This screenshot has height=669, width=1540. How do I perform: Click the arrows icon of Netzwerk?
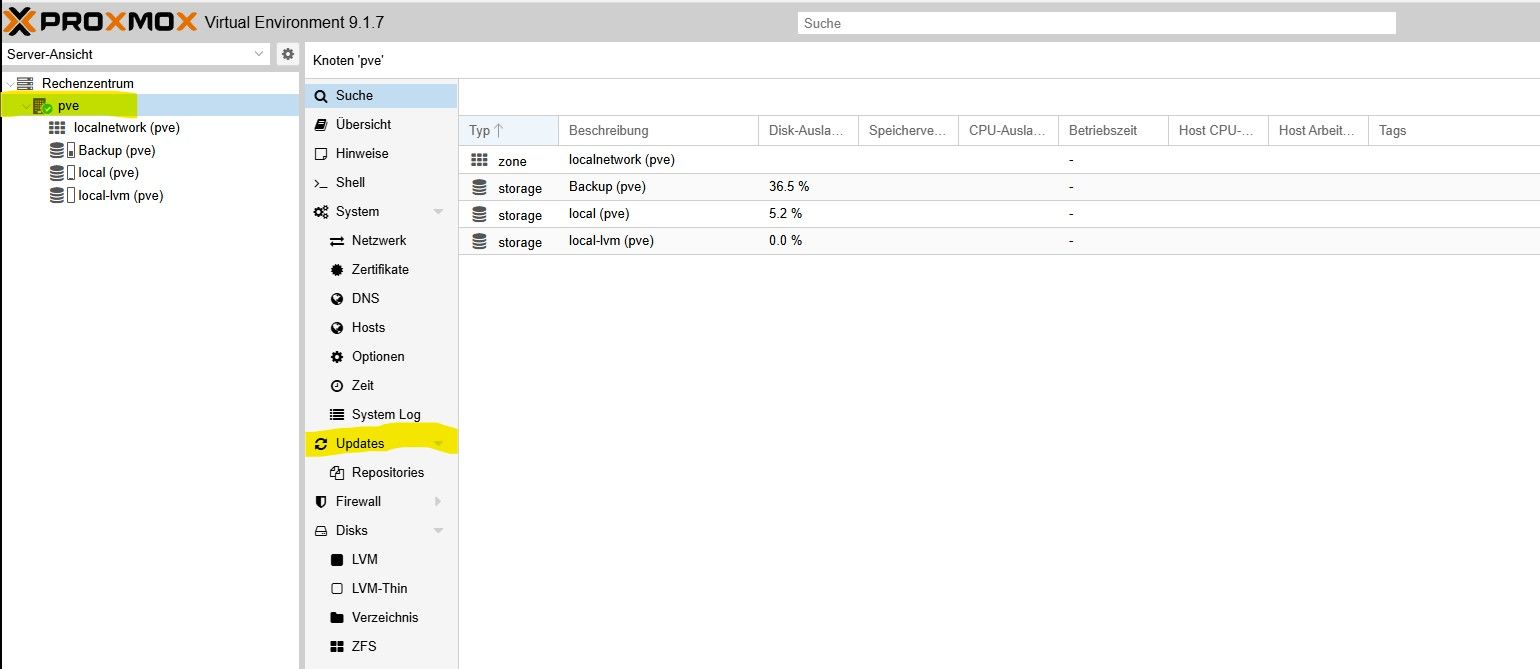pos(337,241)
